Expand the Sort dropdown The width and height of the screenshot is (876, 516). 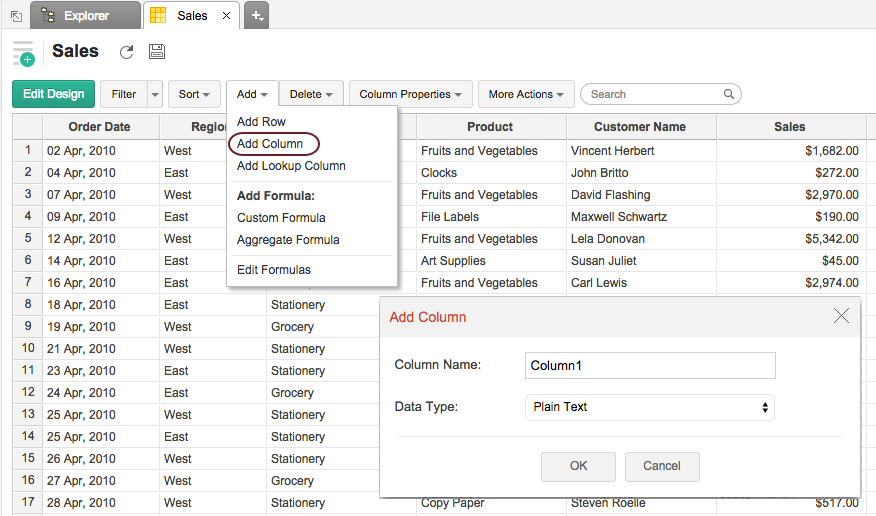(x=194, y=94)
